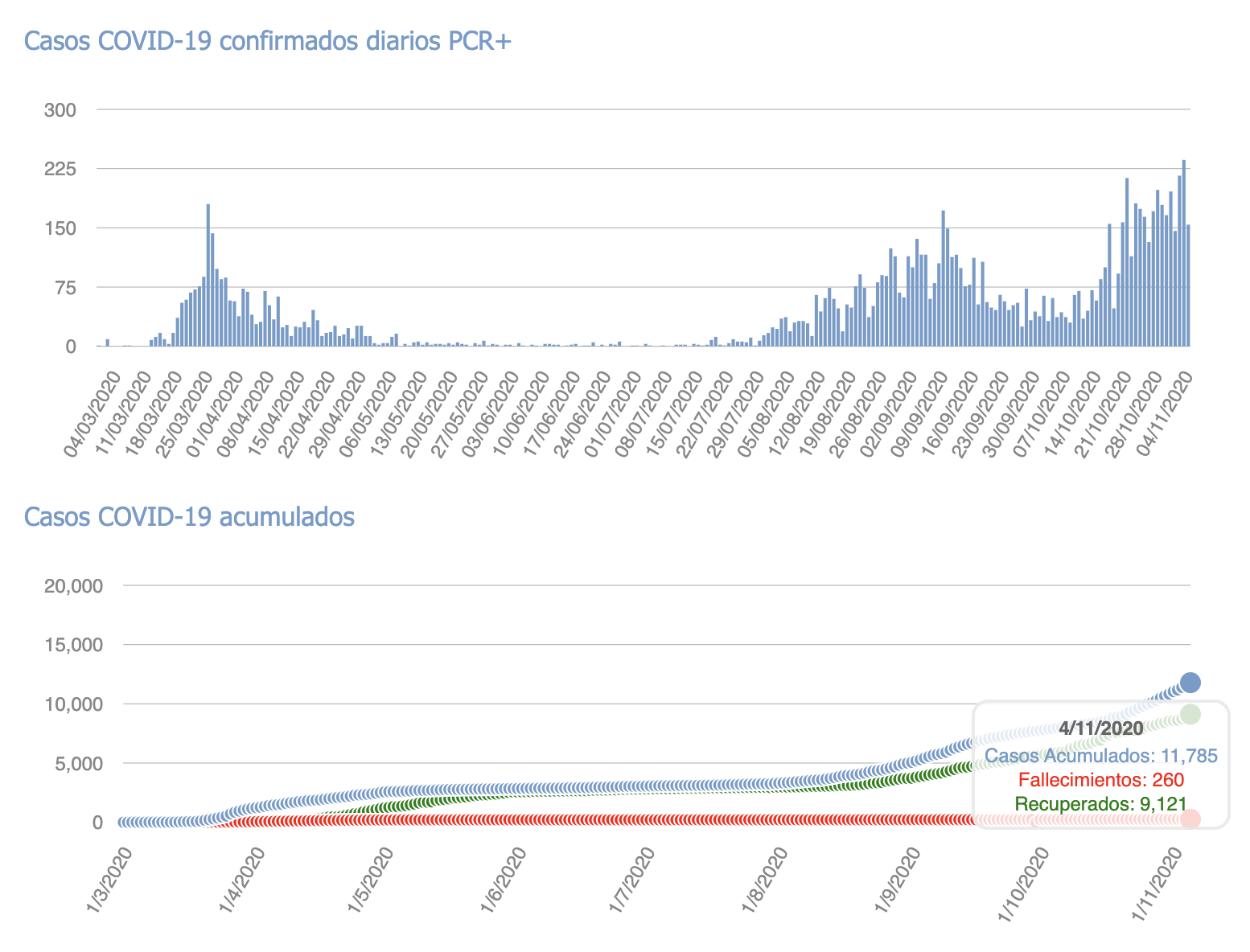Viewport: 1250px width, 952px height.
Task: Click 'Fallecimientos: 260' in the tooltip
Action: (1100, 779)
